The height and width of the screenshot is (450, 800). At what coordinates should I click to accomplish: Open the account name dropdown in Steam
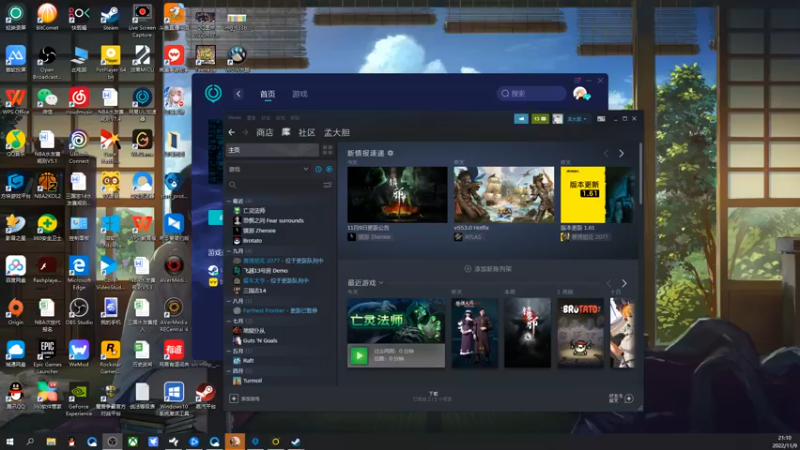[577, 119]
